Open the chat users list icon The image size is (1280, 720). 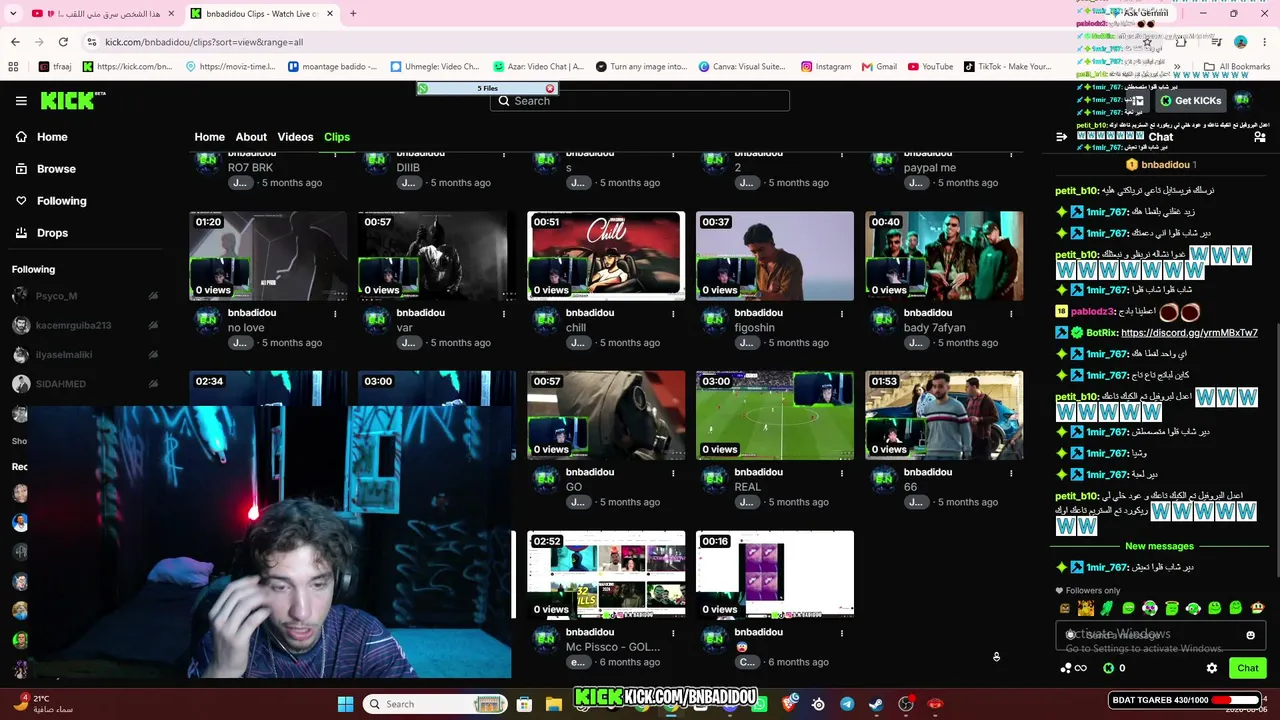click(1259, 137)
